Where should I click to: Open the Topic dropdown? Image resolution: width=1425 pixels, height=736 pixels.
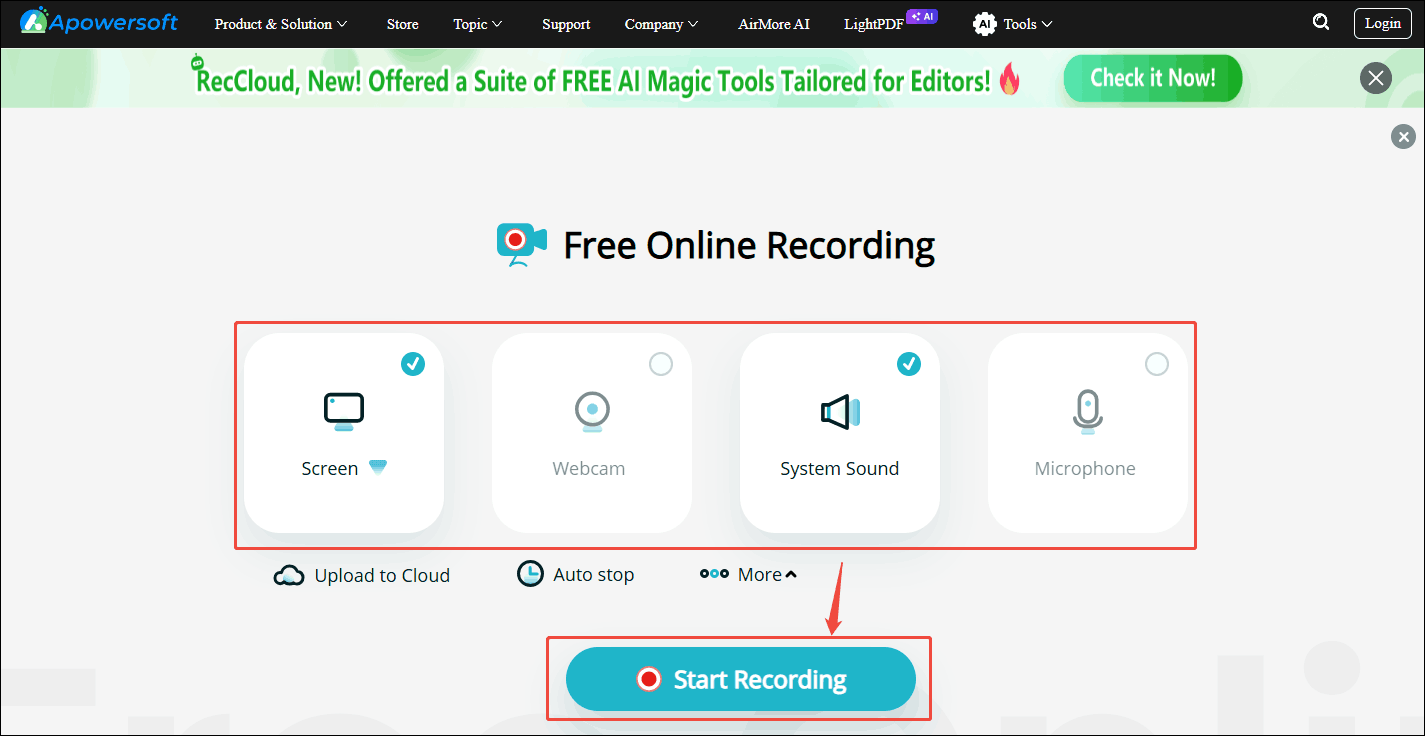[x=477, y=23]
